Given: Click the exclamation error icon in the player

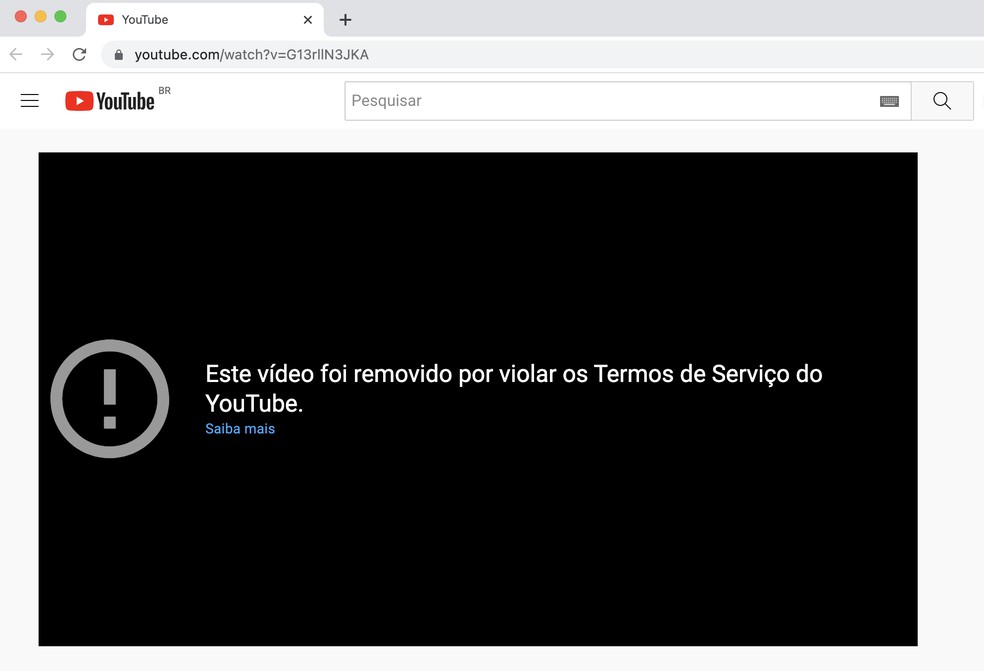Looking at the screenshot, I should tap(109, 398).
